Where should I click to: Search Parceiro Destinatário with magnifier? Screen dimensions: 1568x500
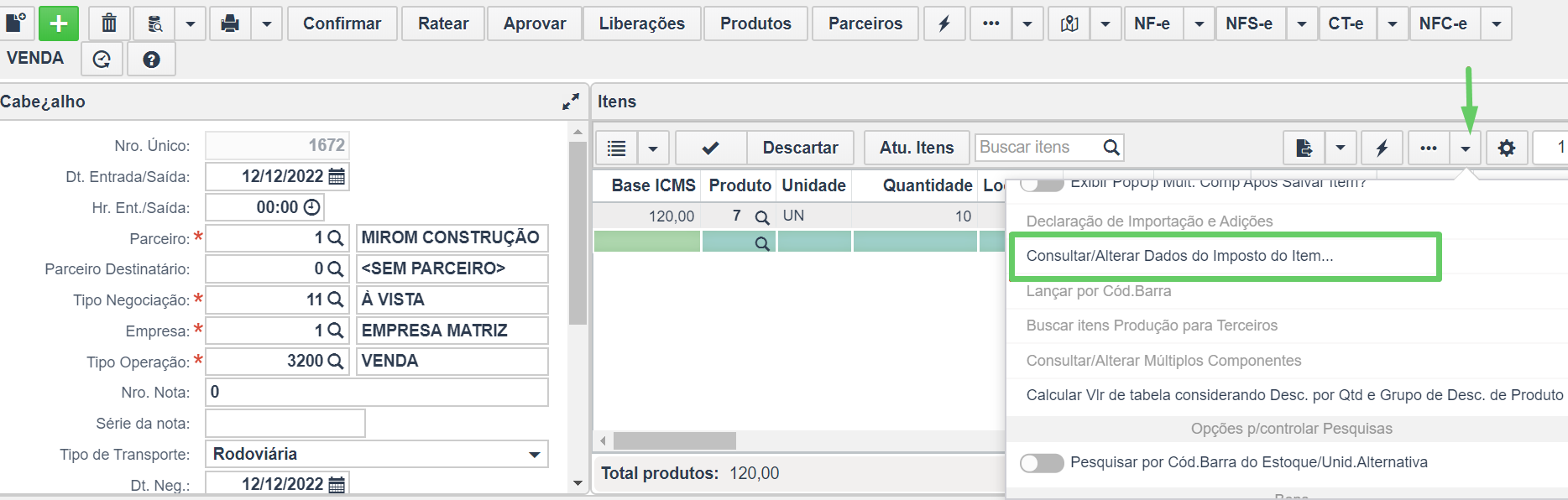(335, 269)
